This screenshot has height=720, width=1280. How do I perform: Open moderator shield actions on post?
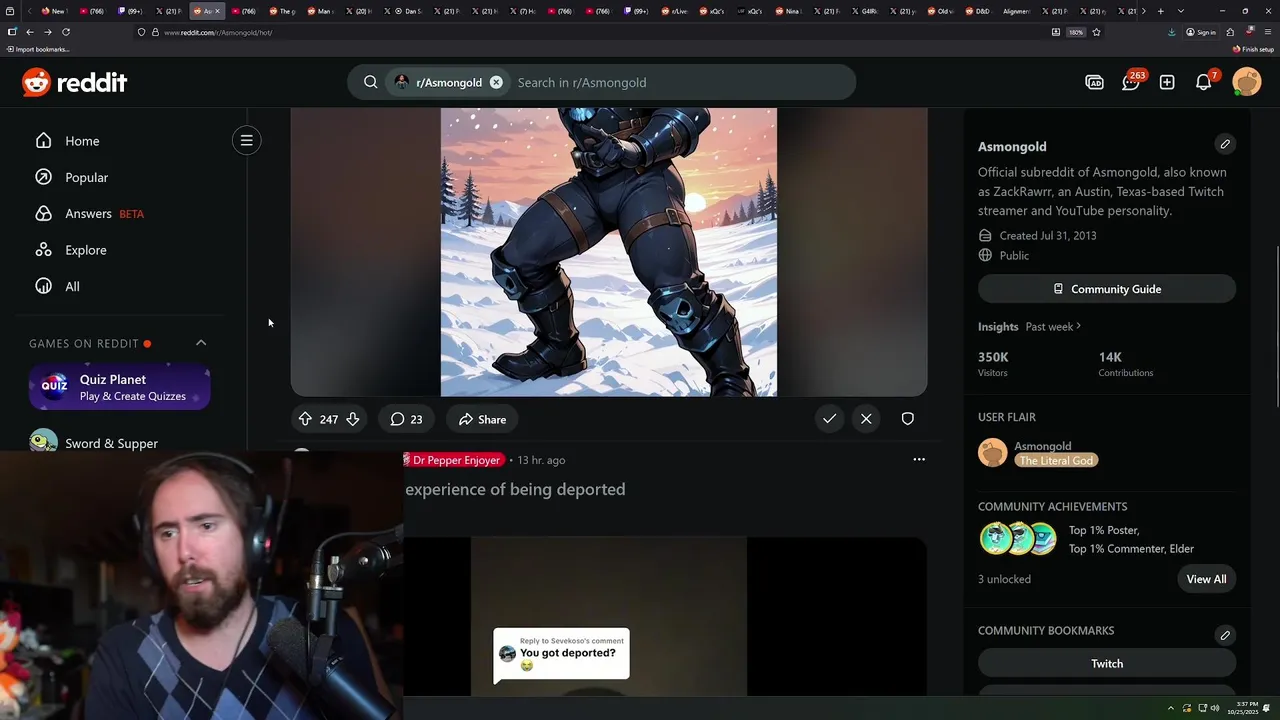pyautogui.click(x=908, y=419)
